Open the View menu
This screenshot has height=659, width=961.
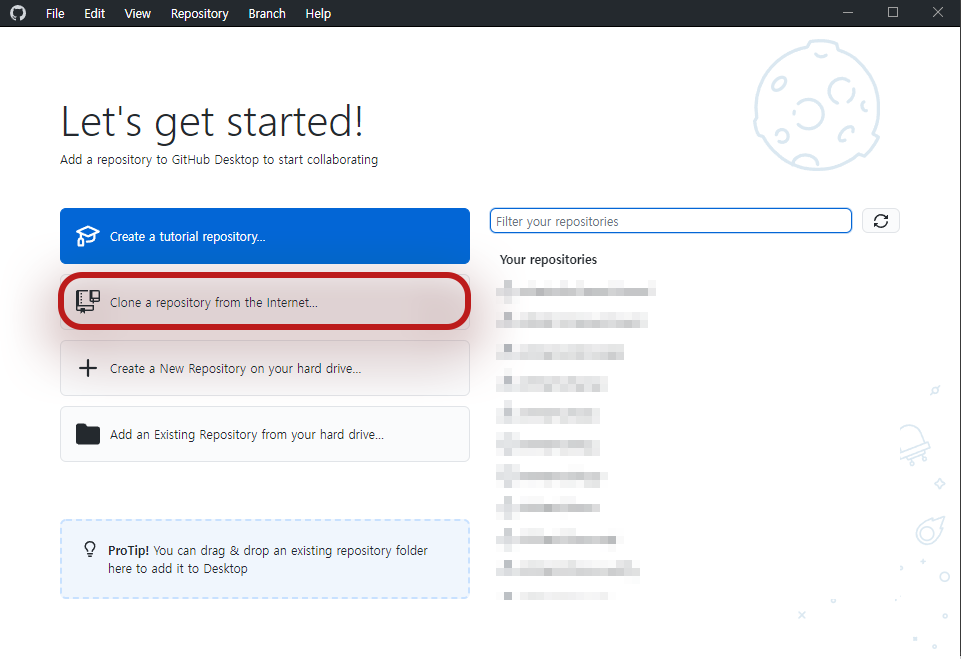click(137, 13)
